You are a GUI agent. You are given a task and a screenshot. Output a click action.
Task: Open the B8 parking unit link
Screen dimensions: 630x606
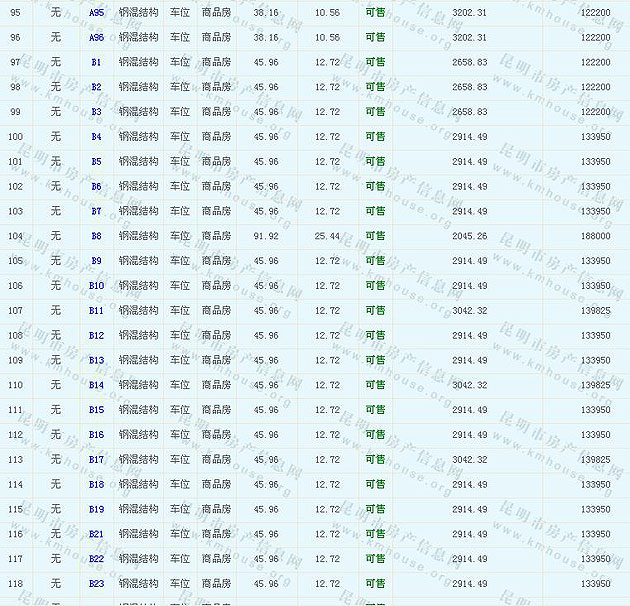click(x=96, y=236)
